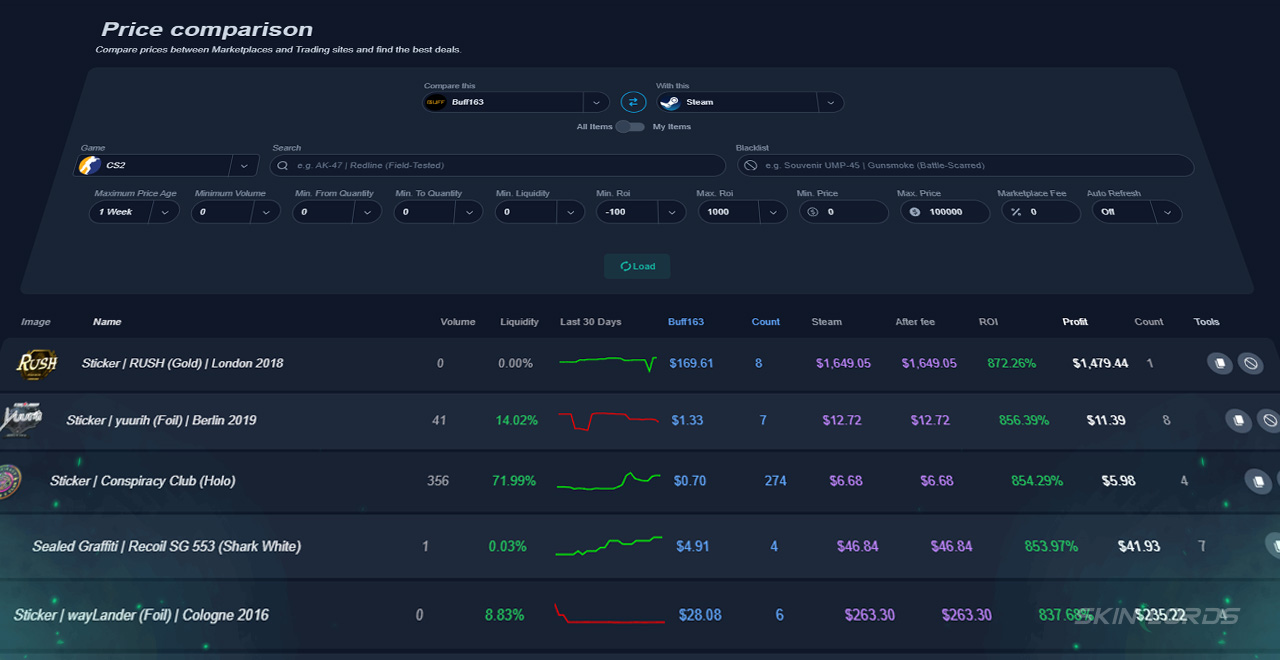Click the wayLander 30-day price chart

pos(609,613)
